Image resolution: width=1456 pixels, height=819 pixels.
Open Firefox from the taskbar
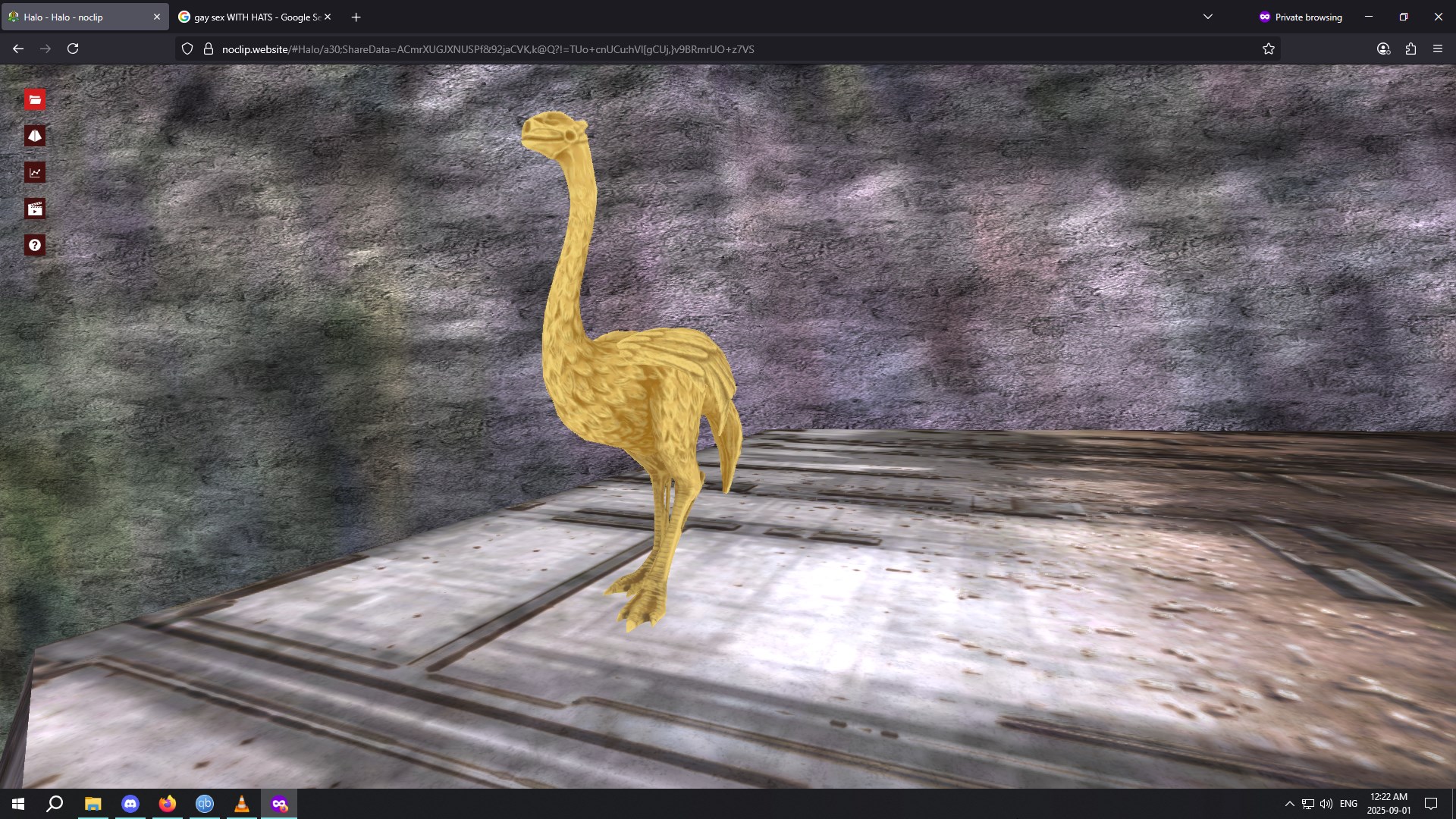tap(168, 804)
